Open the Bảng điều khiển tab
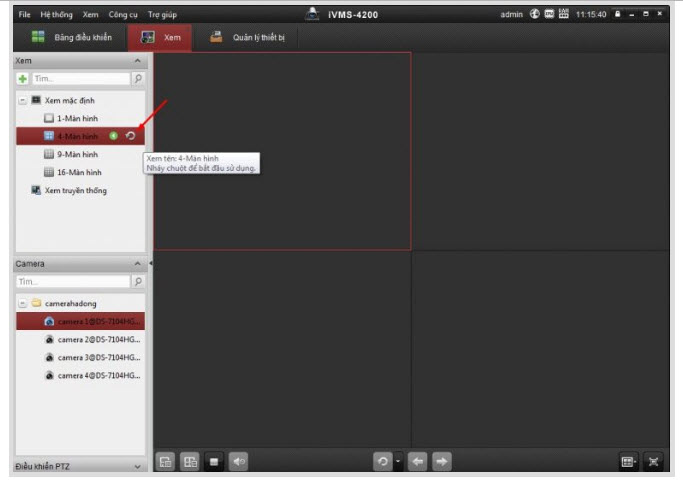 click(71, 38)
